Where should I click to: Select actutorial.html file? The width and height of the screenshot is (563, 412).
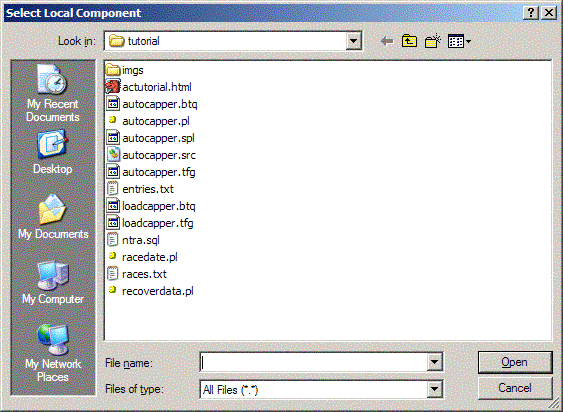149,87
